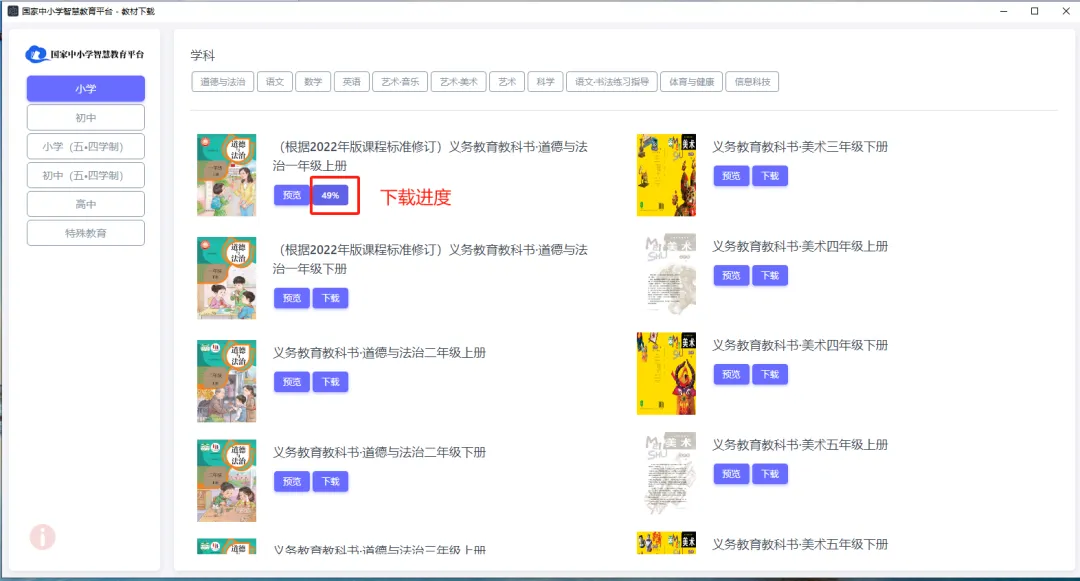Select the 小学 level tab
Screen dimensions: 1080x581
[x=85, y=89]
